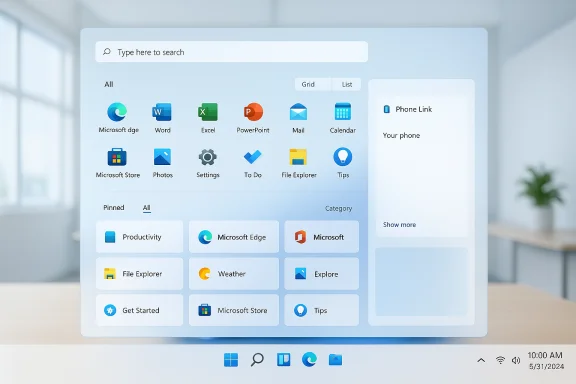Open the Widgets taskbar icon

(x=284, y=360)
